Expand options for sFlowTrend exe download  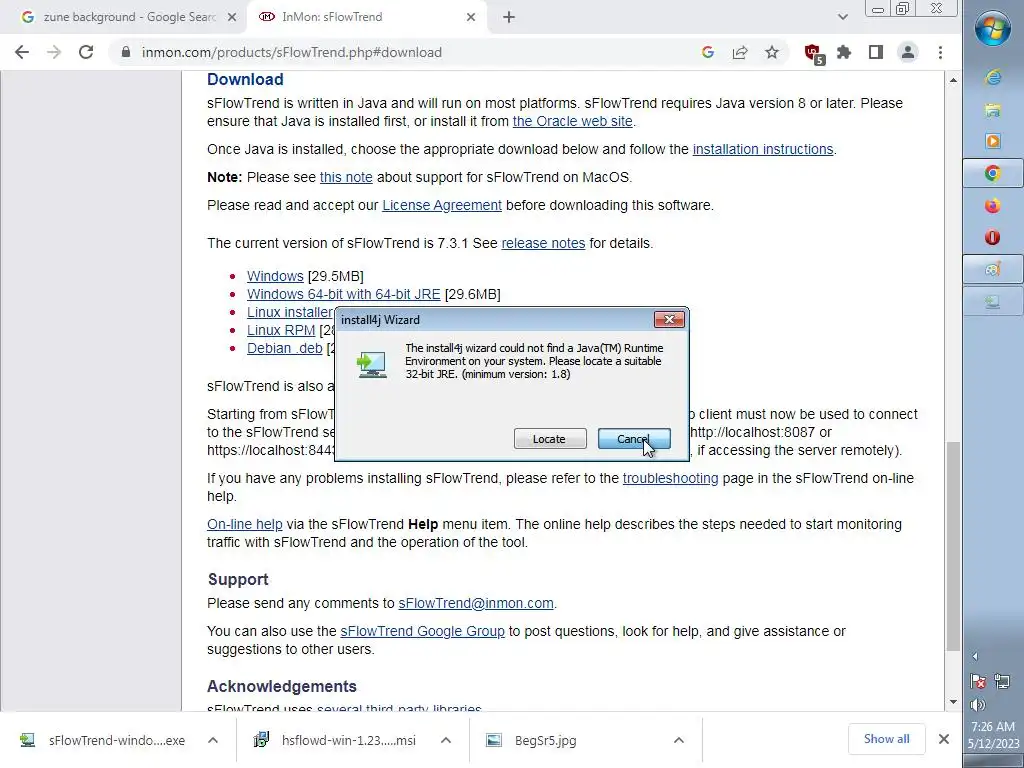[213, 741]
